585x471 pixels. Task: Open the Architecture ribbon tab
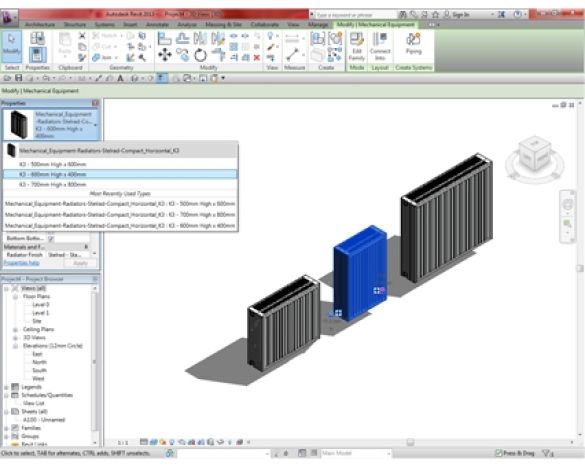coord(40,25)
